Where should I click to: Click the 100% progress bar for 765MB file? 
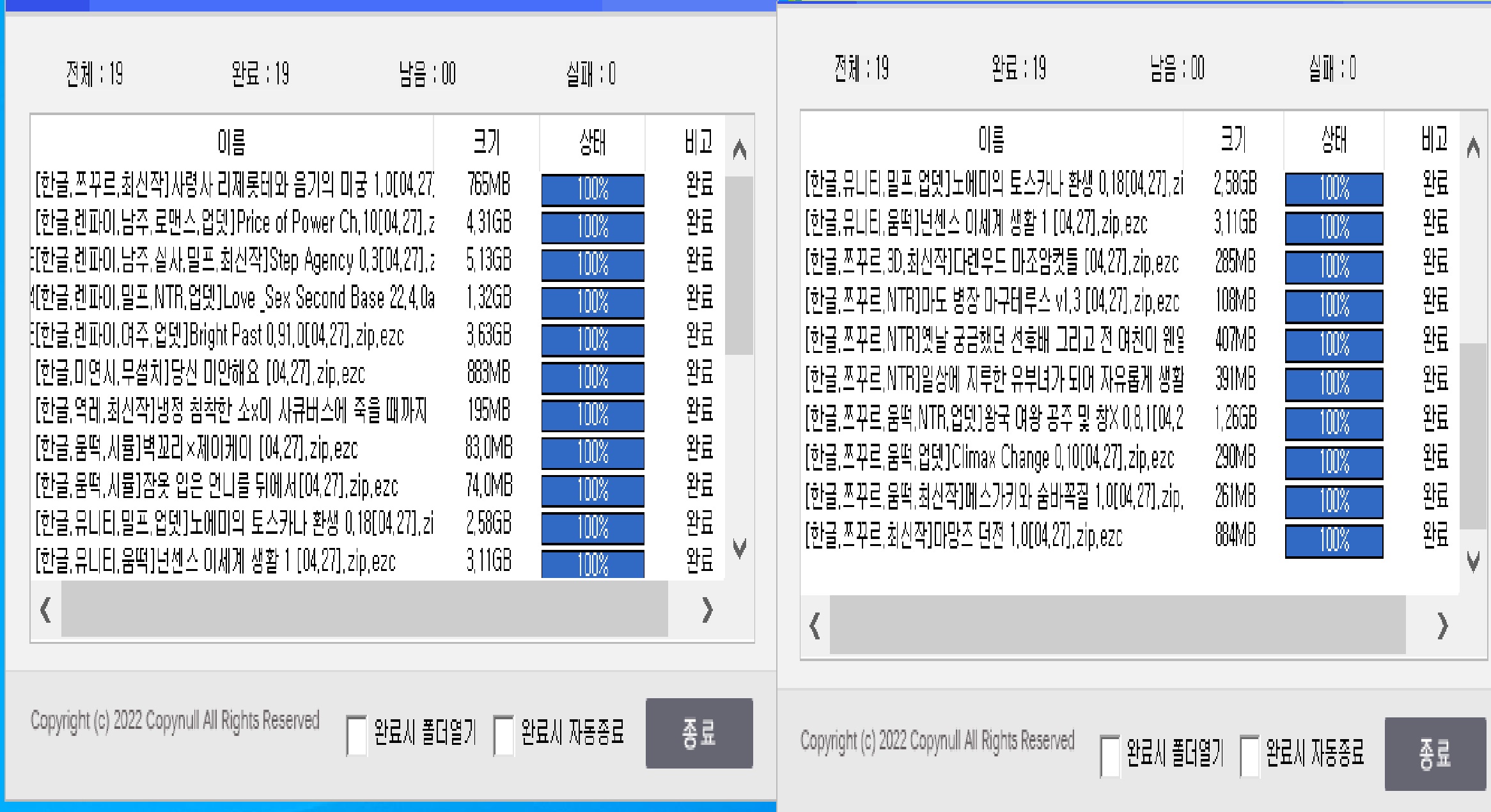(x=592, y=189)
